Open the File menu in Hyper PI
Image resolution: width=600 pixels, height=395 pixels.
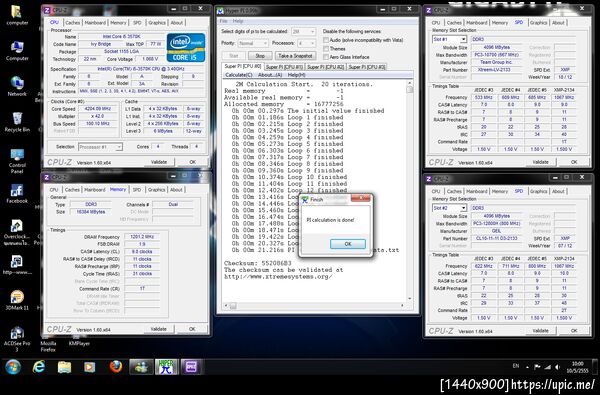tap(223, 21)
